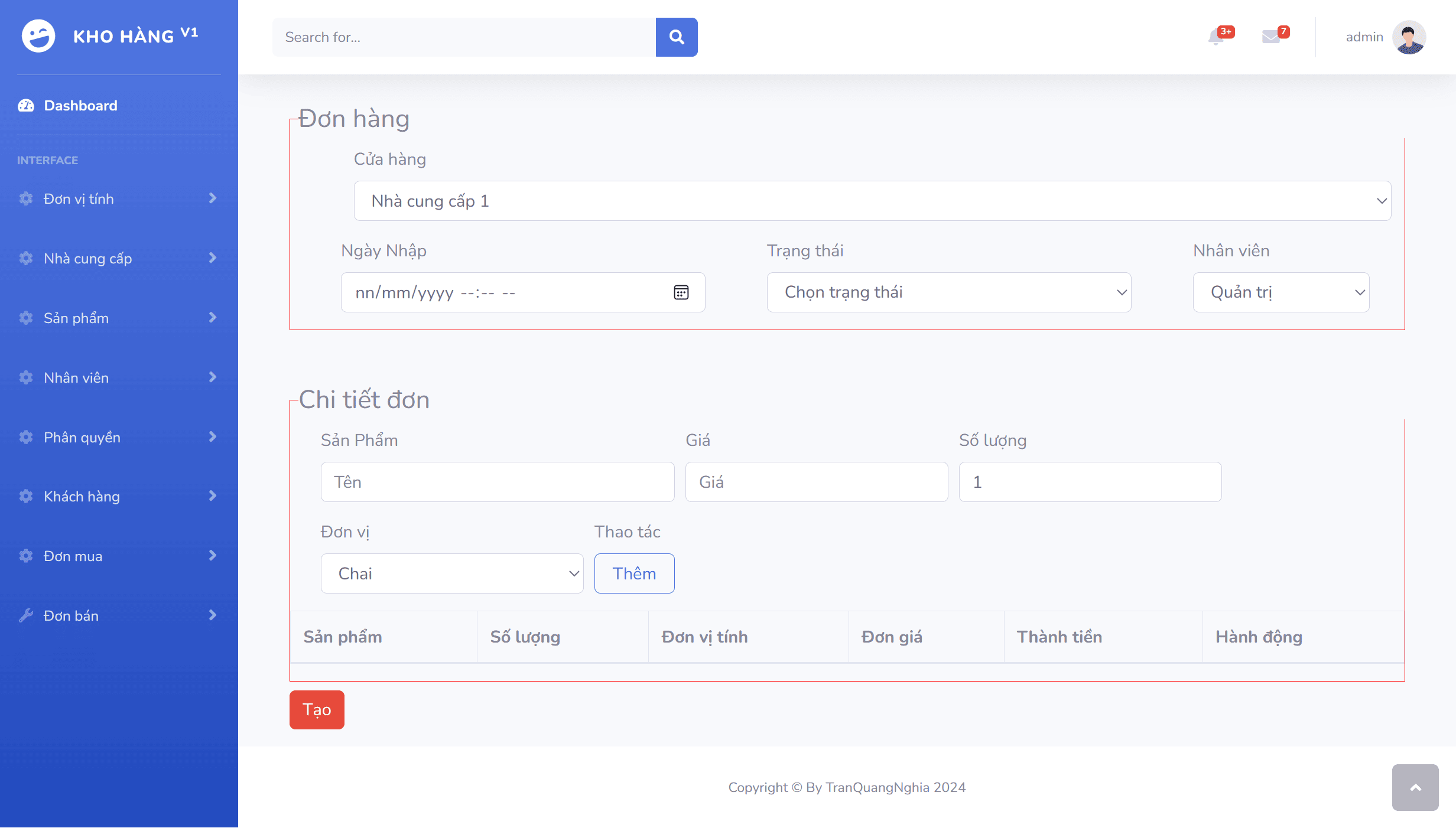
Task: Click the gear icon beside Nhân viên
Action: point(26,377)
